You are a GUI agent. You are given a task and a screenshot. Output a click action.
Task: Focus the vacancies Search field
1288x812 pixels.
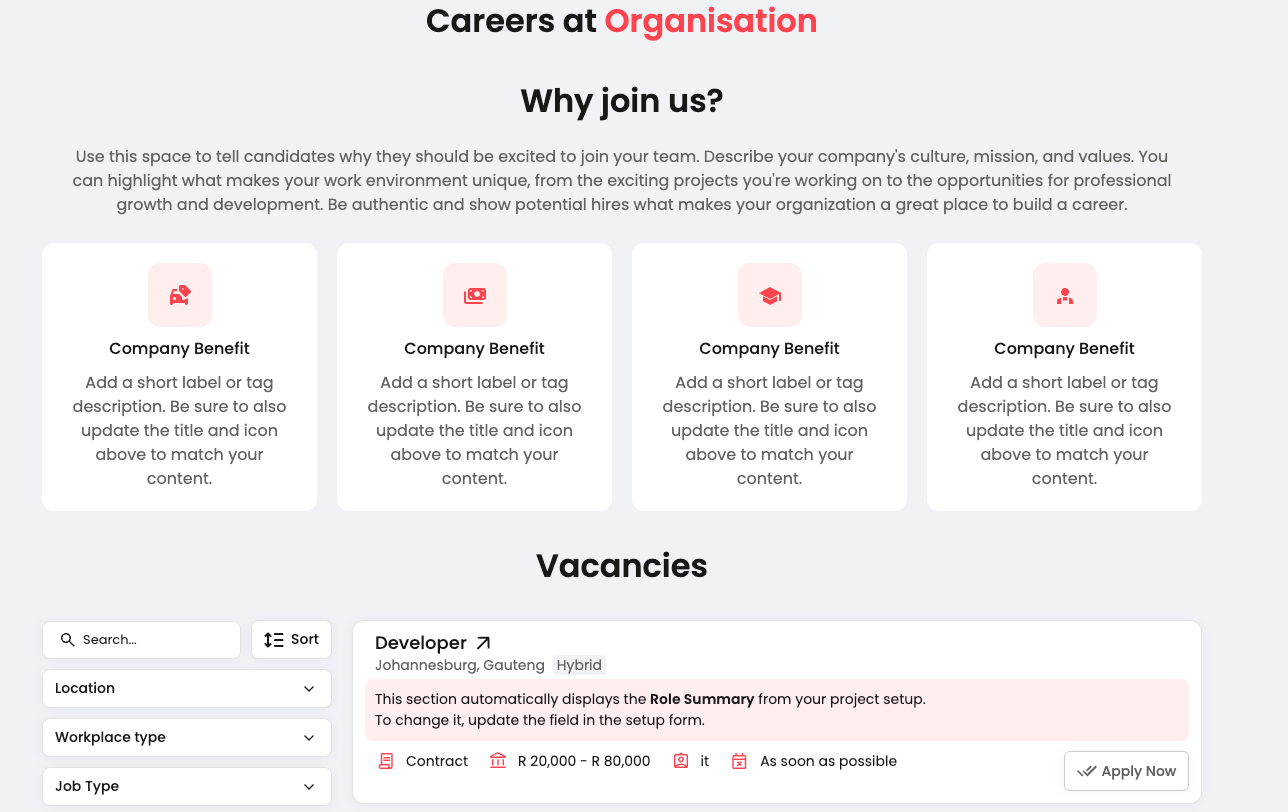150,640
